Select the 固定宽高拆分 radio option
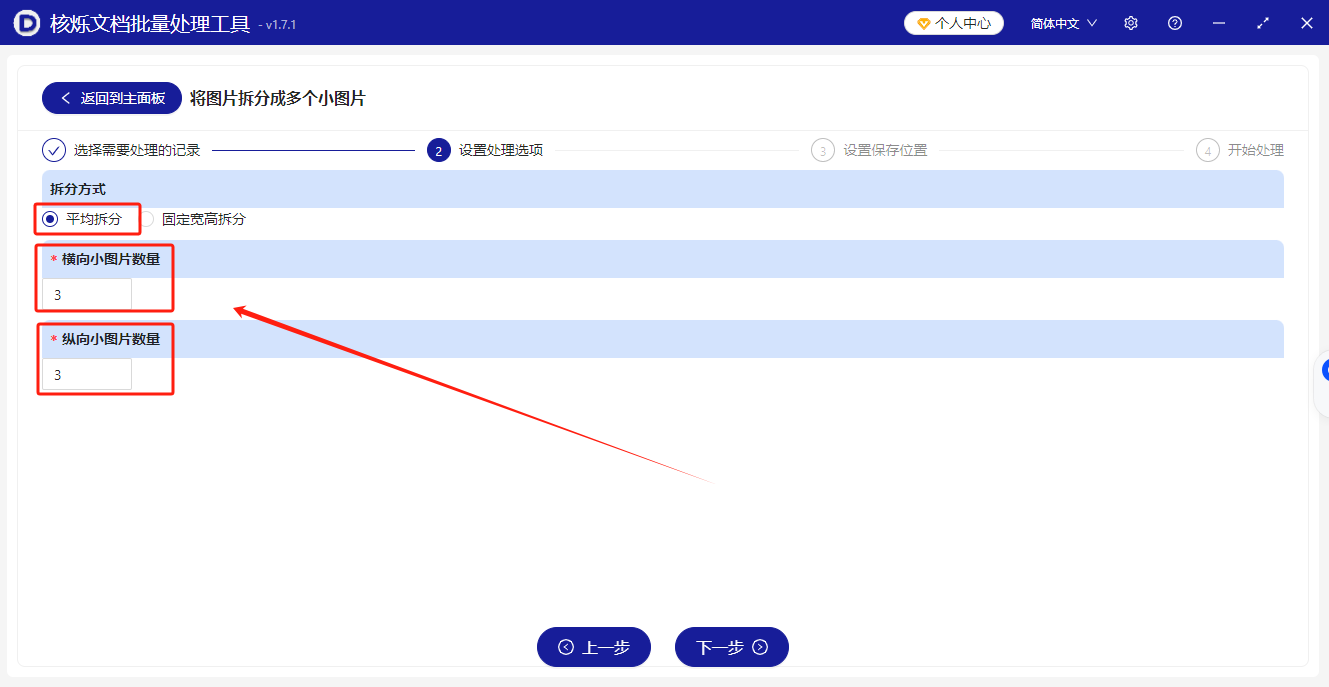This screenshot has height=687, width=1329. point(148,219)
